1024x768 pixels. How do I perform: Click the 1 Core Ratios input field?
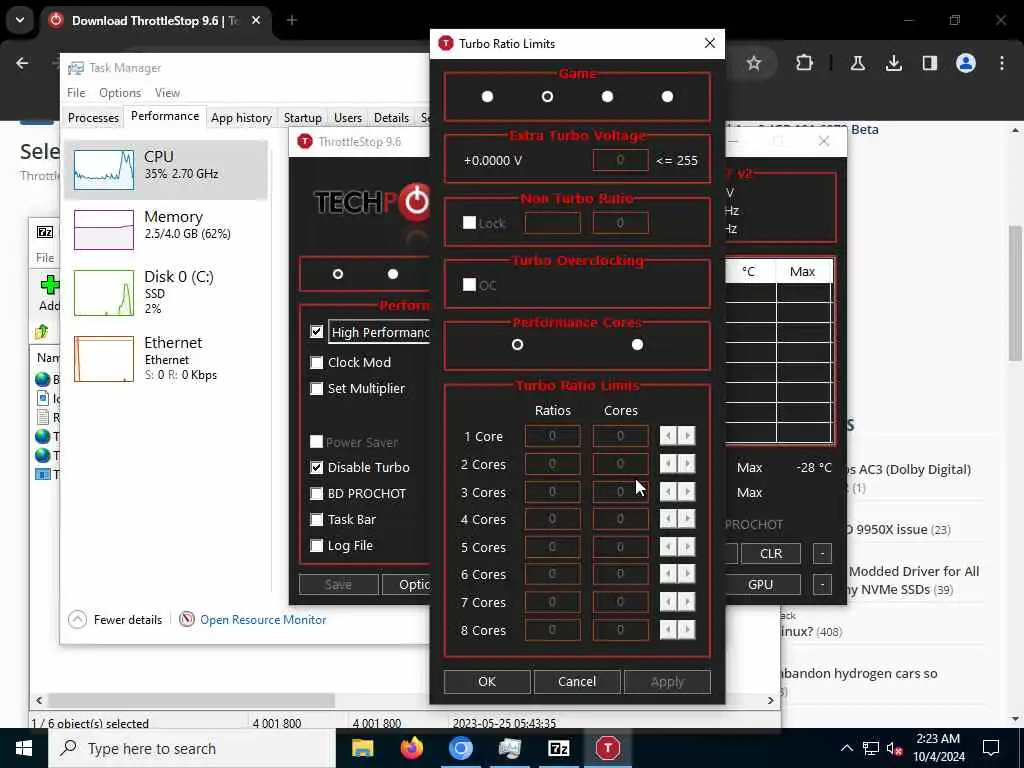coord(552,436)
